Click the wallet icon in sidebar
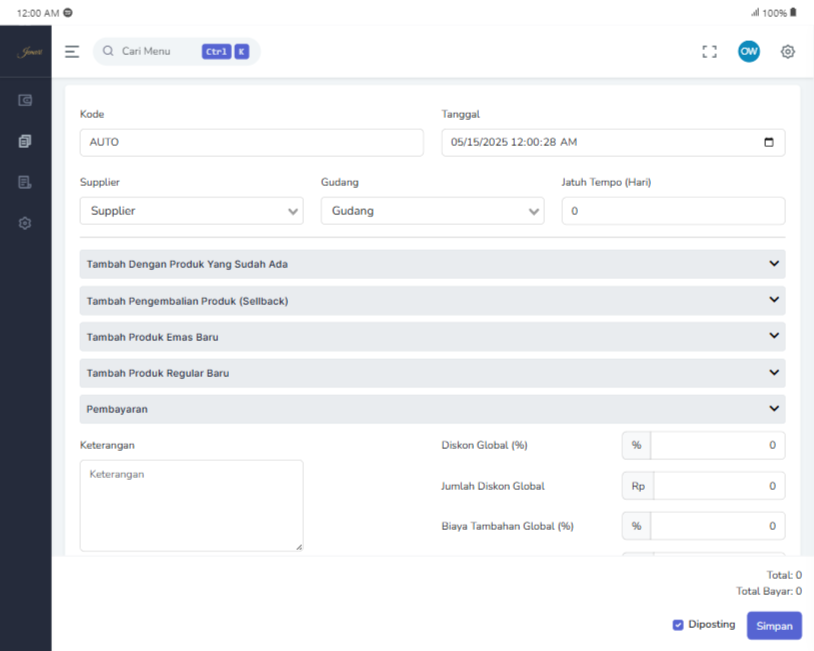The height and width of the screenshot is (651, 814). pos(25,101)
